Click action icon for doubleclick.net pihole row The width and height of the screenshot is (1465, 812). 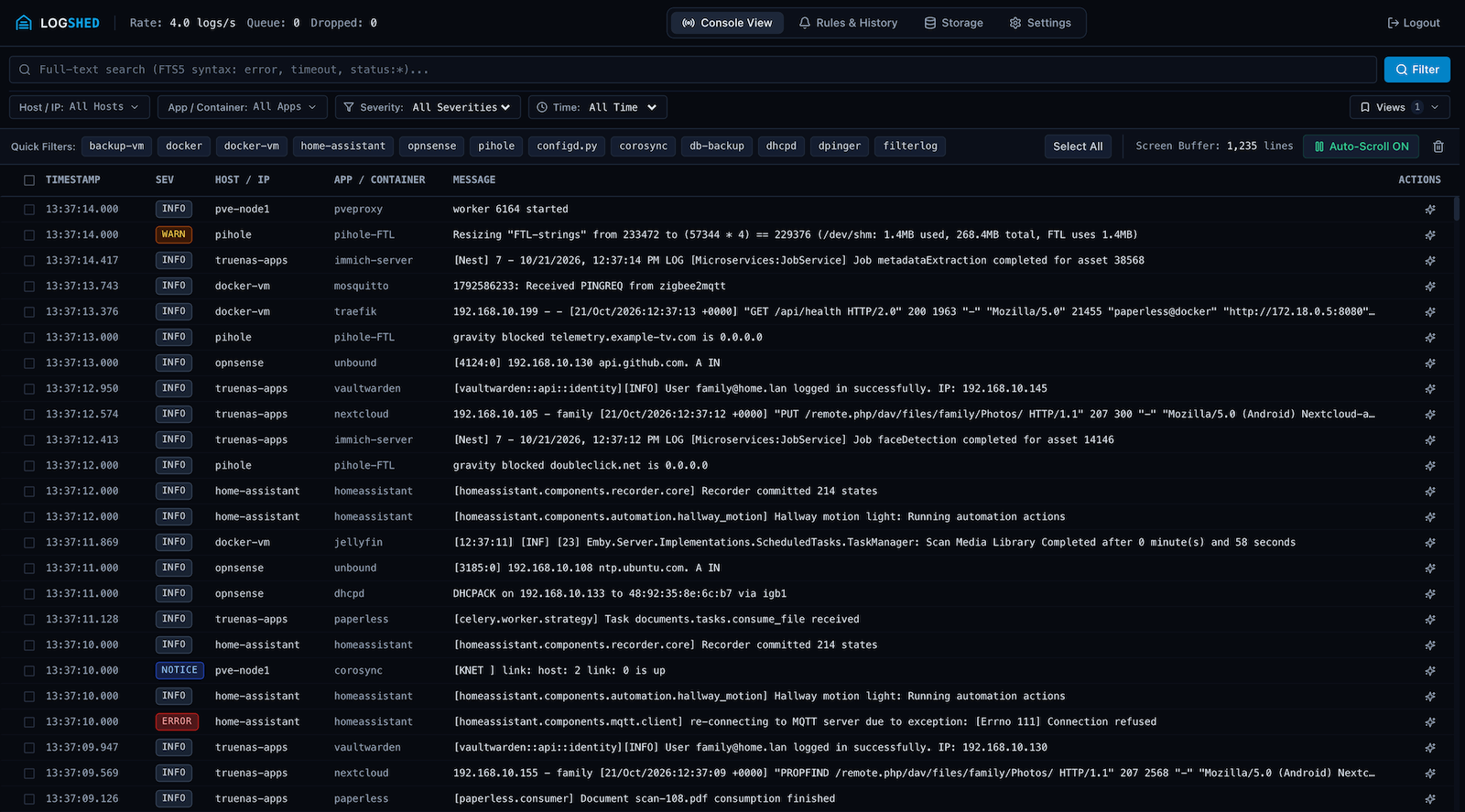click(1430, 466)
